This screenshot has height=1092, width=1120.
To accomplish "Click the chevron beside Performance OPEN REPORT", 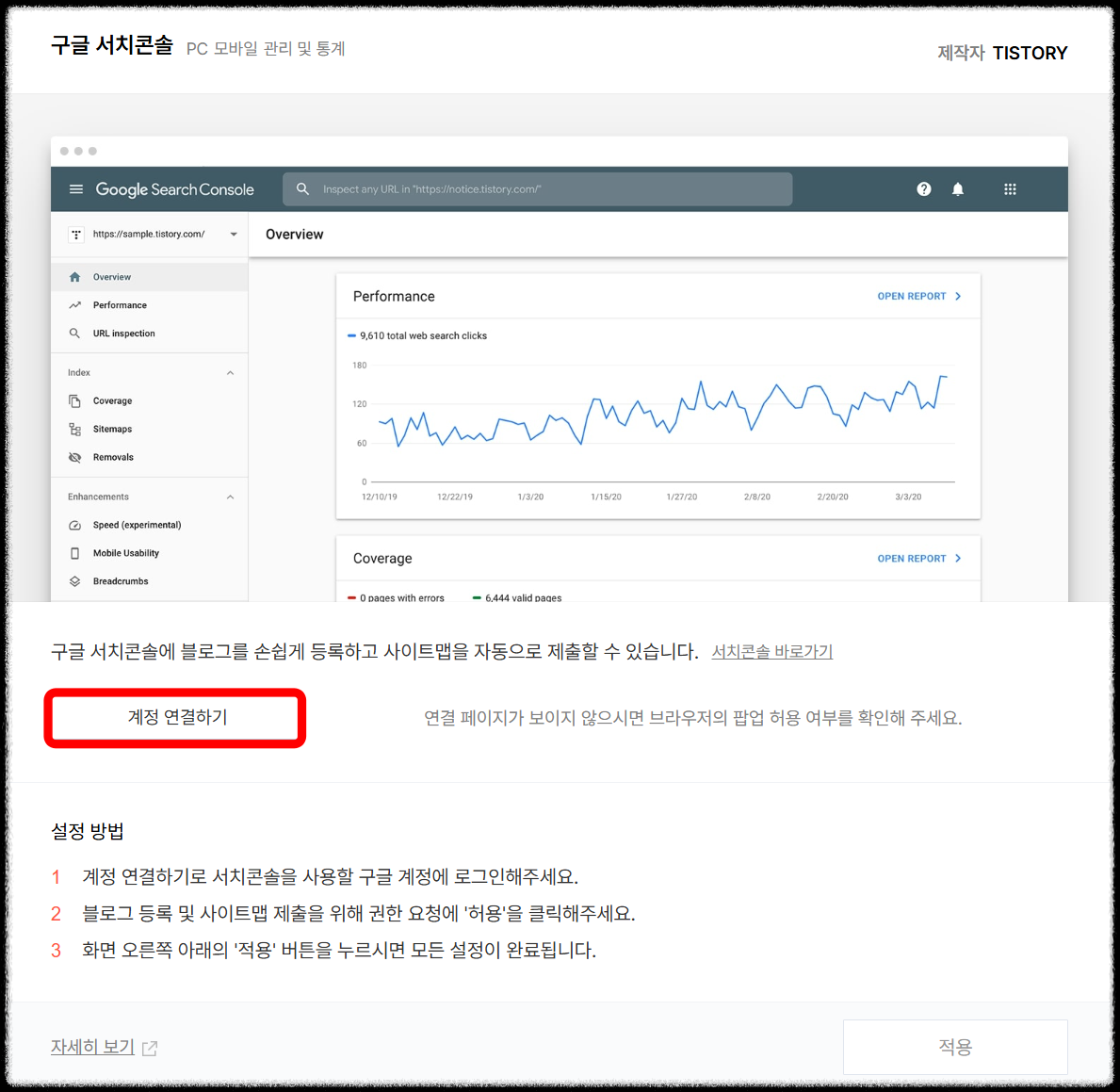I will coord(958,297).
